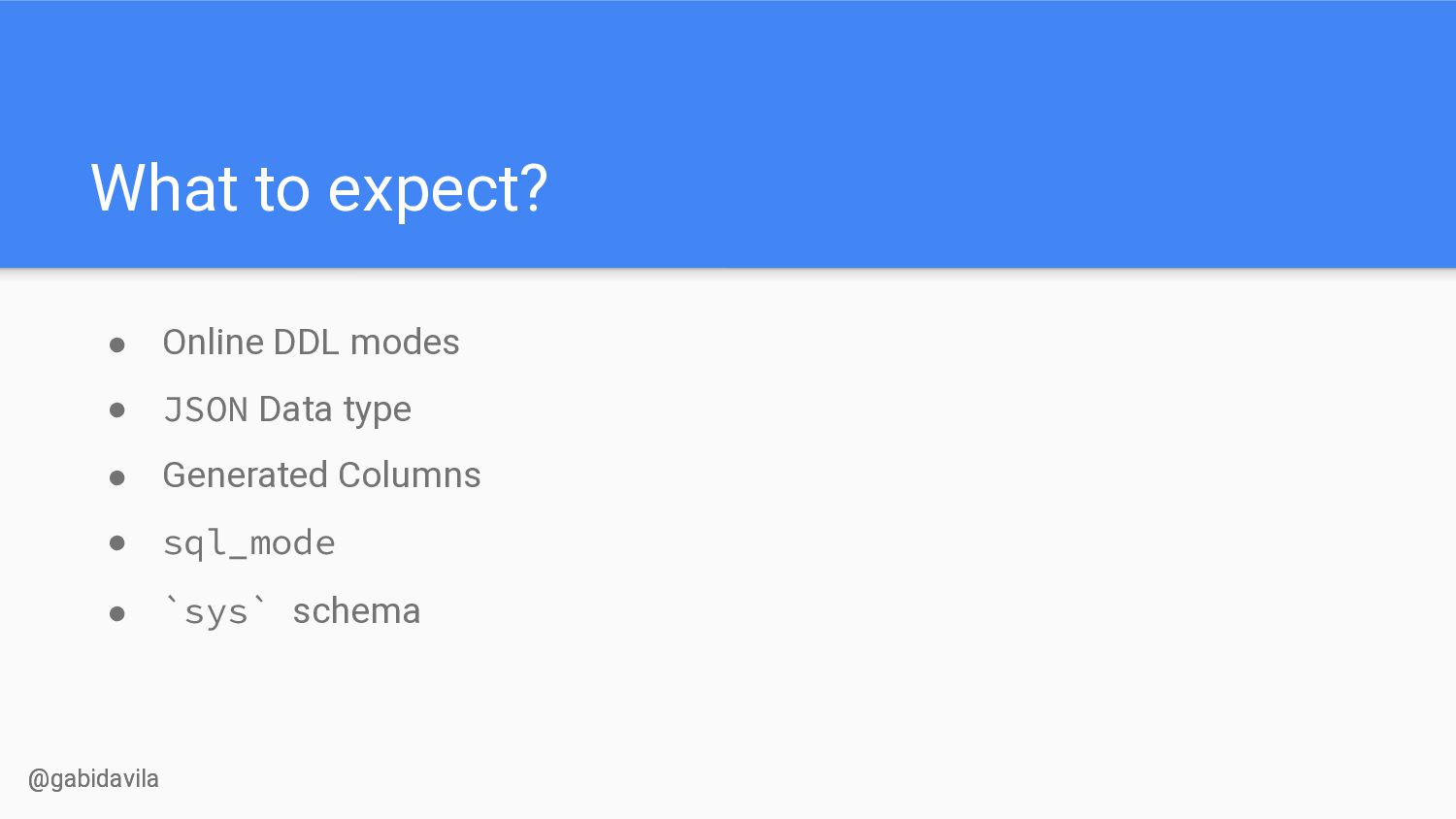
Task: Click the sql_mode monospace text
Action: [248, 543]
